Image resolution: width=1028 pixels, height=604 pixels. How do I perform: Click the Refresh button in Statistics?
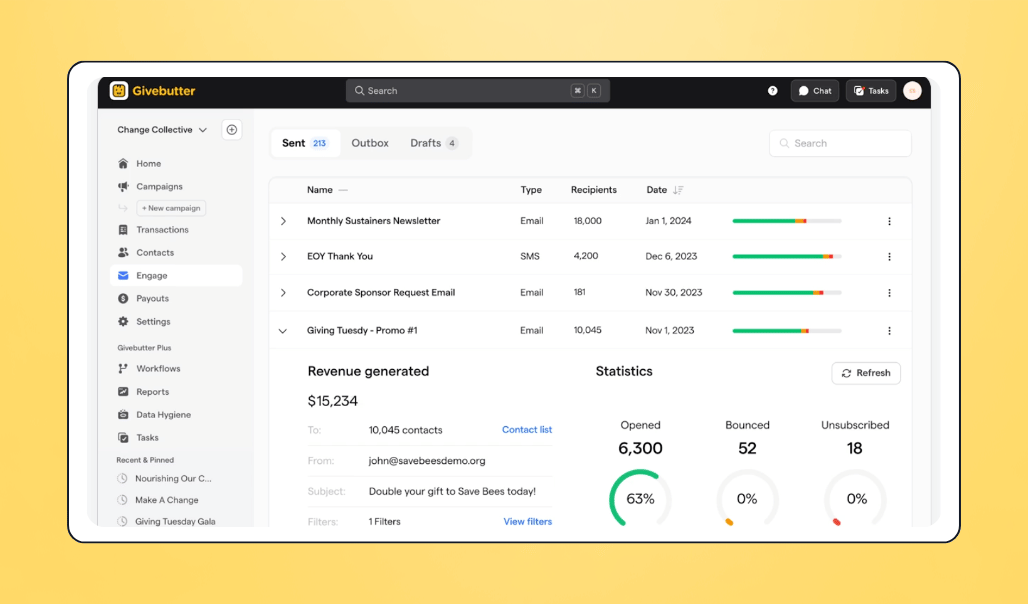[865, 372]
